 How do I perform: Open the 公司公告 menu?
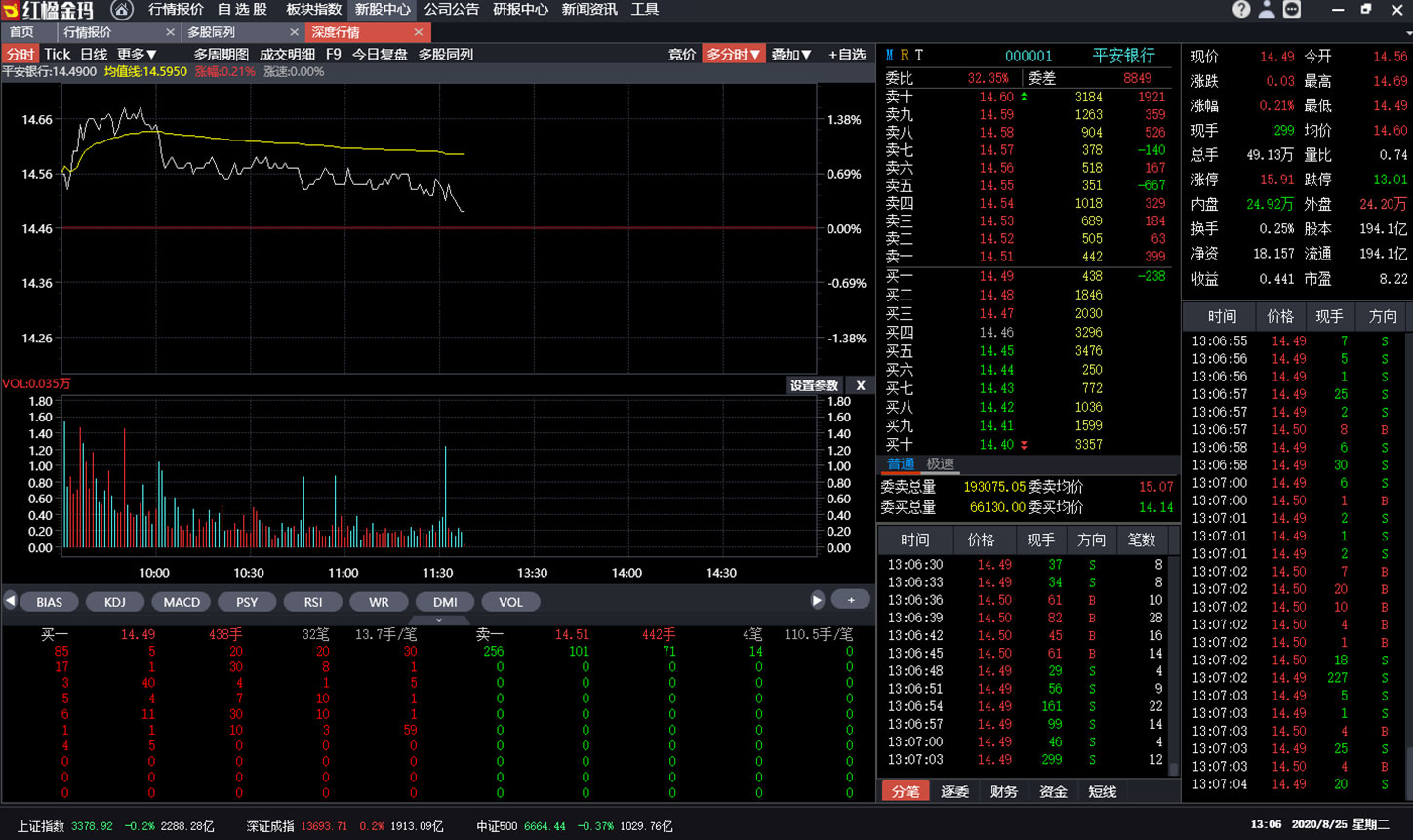pos(452,10)
